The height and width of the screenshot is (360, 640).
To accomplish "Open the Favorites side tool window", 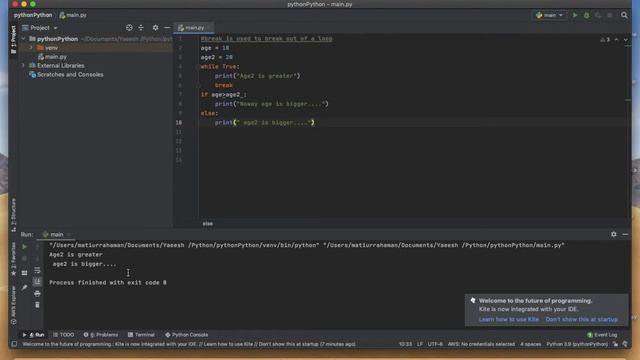I will [13, 258].
